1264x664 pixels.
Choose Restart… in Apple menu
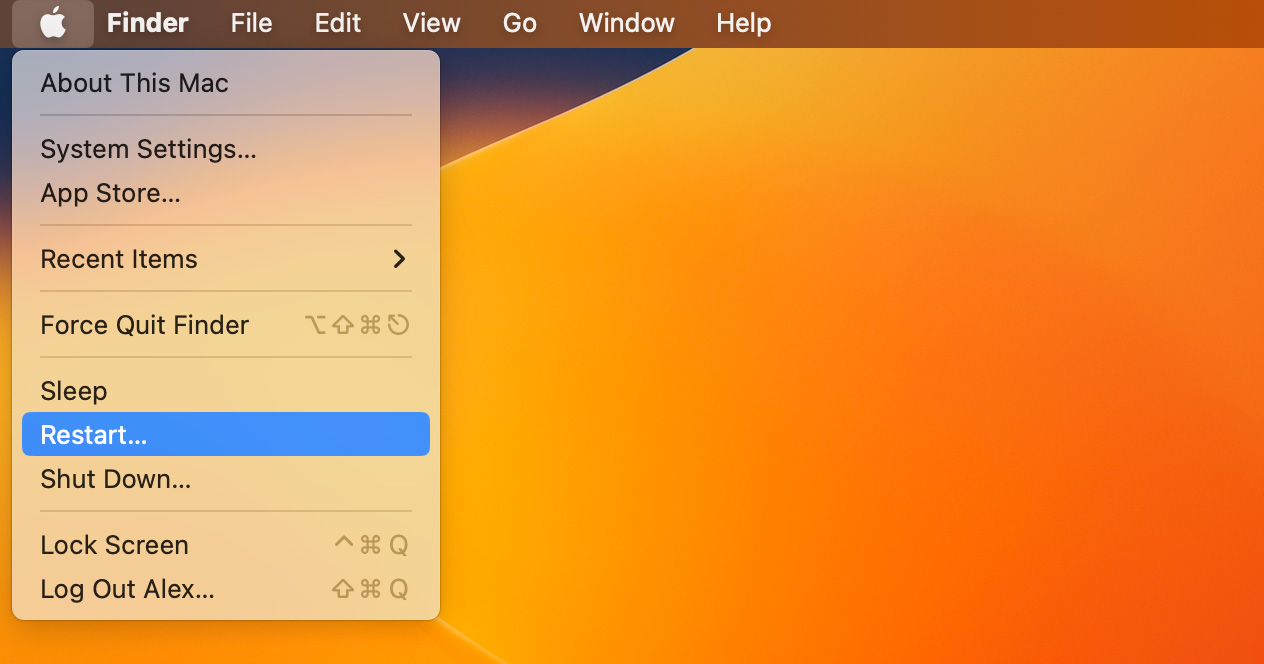pyautogui.click(x=226, y=434)
